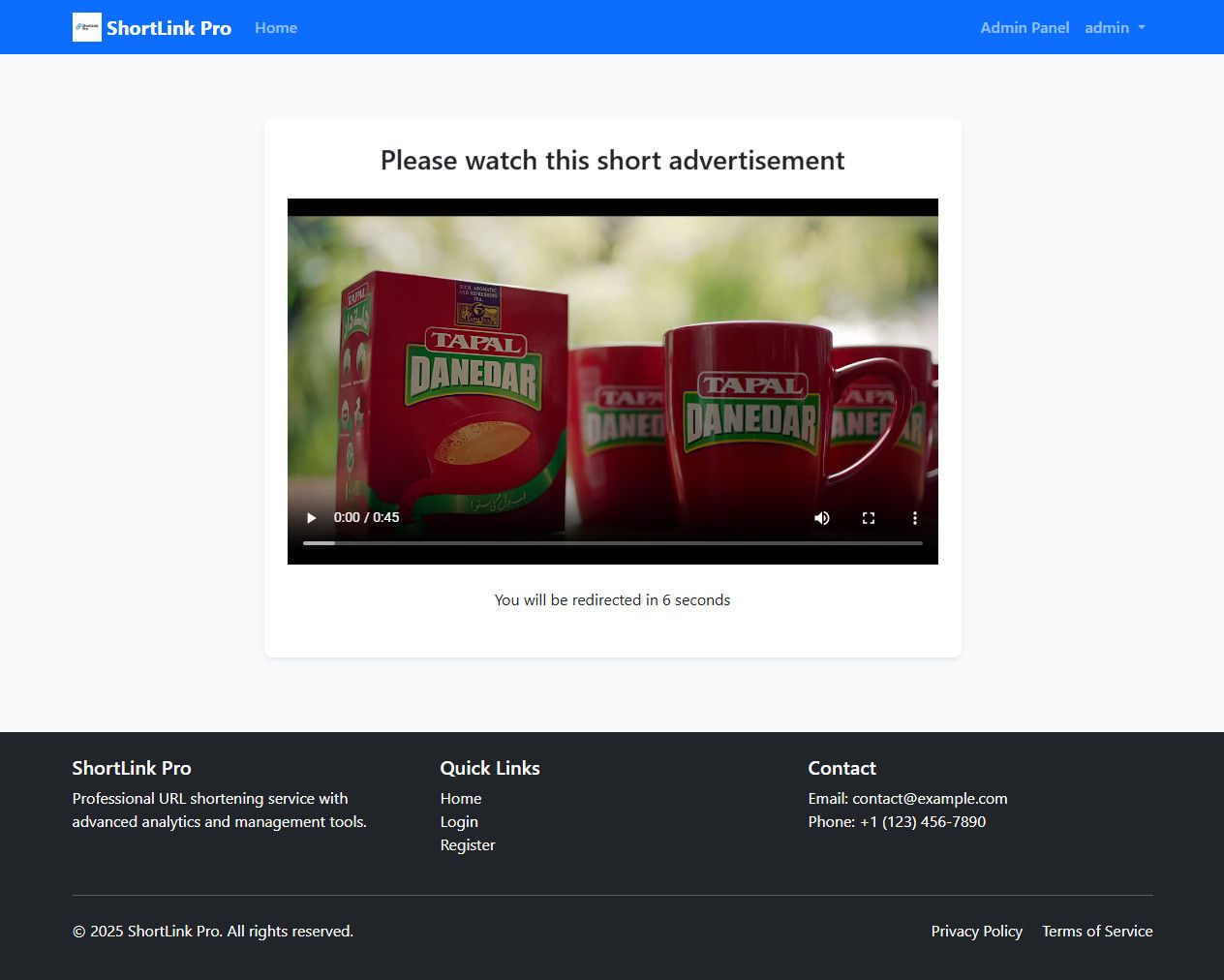
Task: Play the advertisement video
Action: 311,518
